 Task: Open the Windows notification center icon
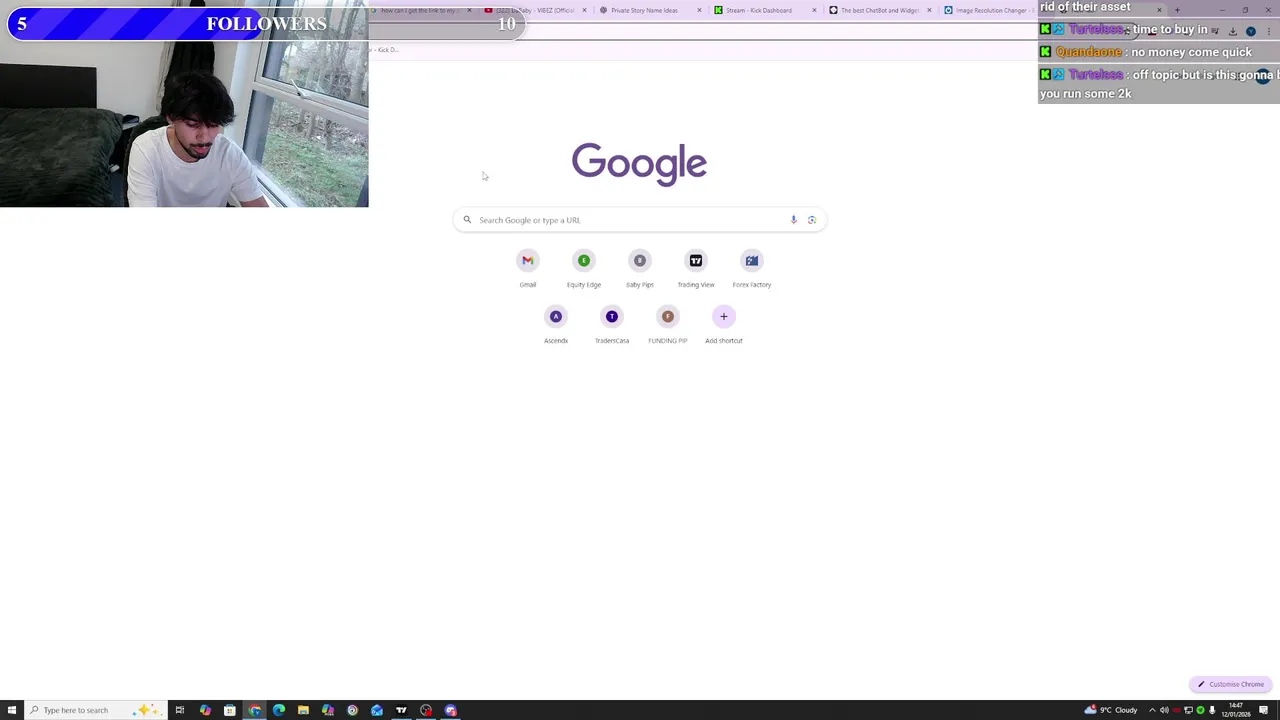click(1264, 710)
